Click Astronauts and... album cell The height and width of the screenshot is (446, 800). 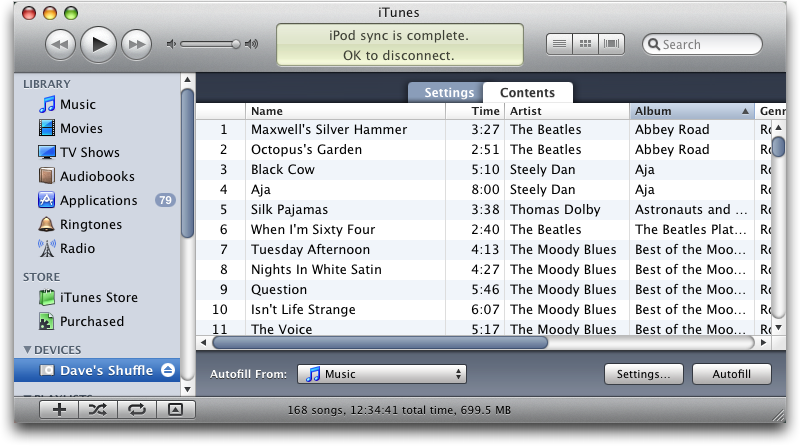point(691,210)
